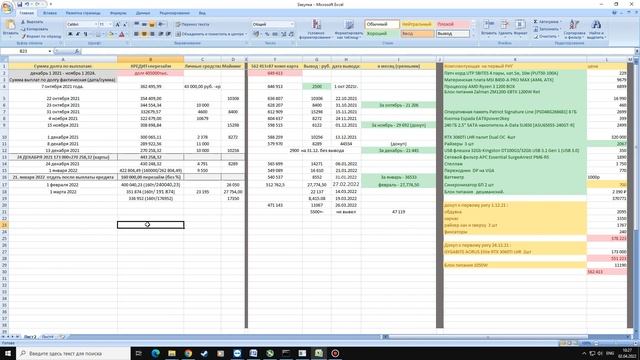Switch to the Вид ribbon tab
This screenshot has width=640, height=360.
202,13
